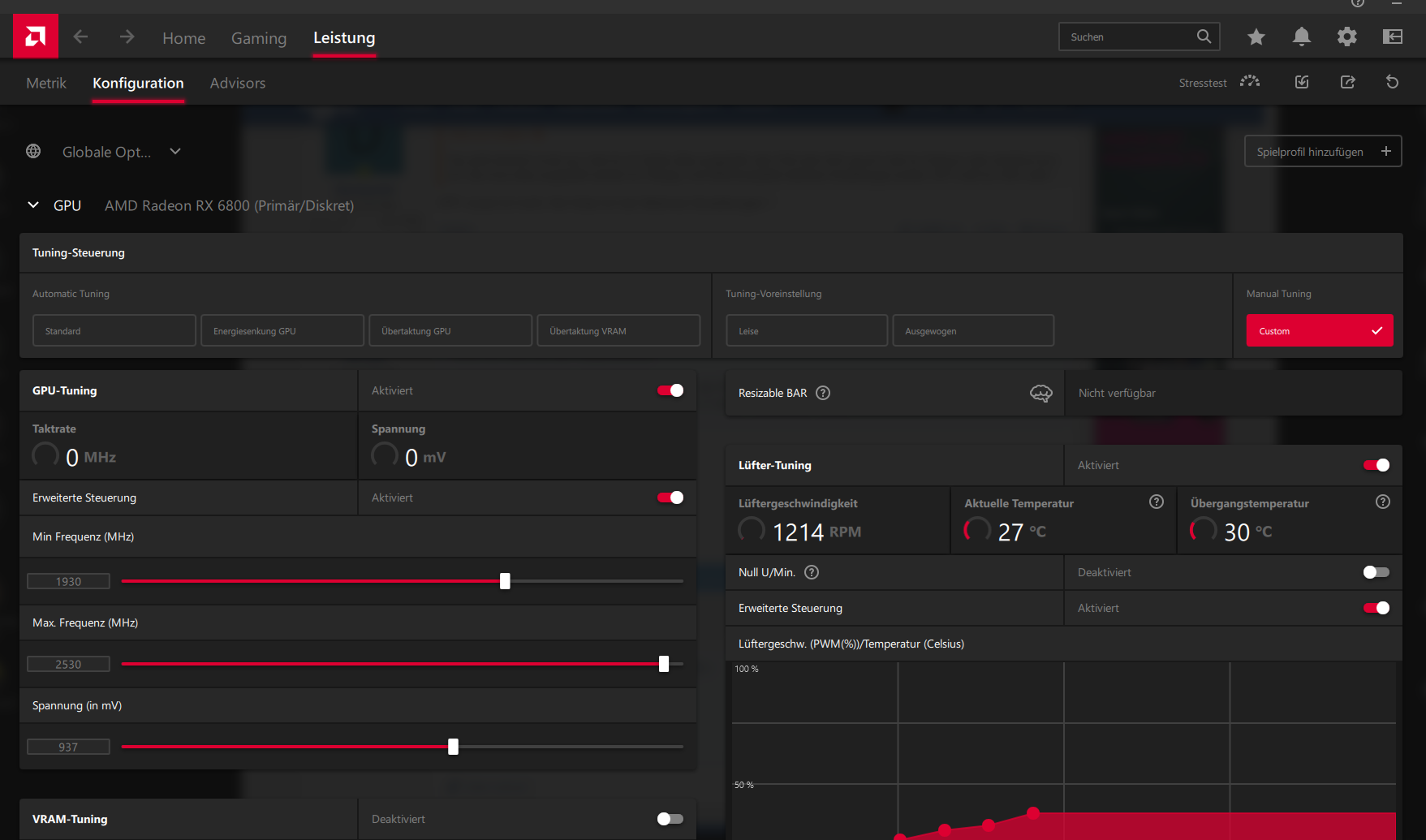Screen dimensions: 1426x840
Task: Switch to the Advisors subtab
Action: tap(238, 83)
